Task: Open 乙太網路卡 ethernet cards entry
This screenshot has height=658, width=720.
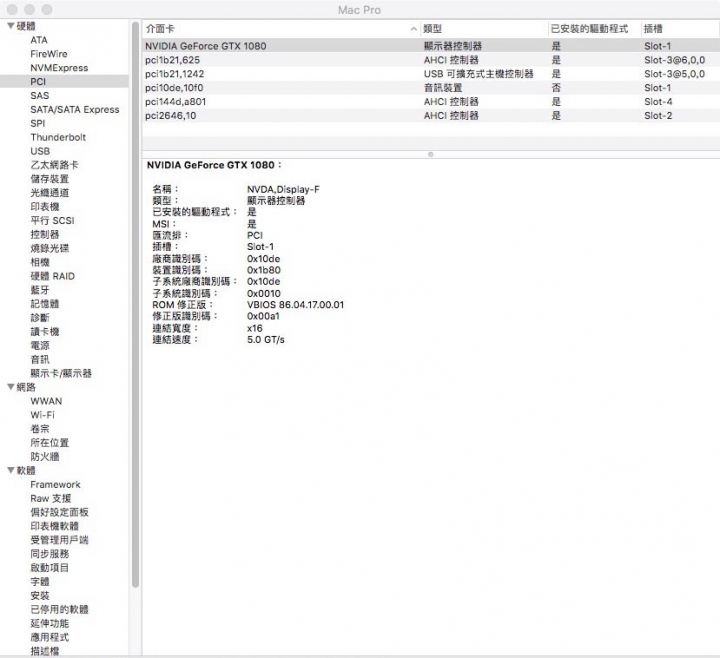Action: 54,165
